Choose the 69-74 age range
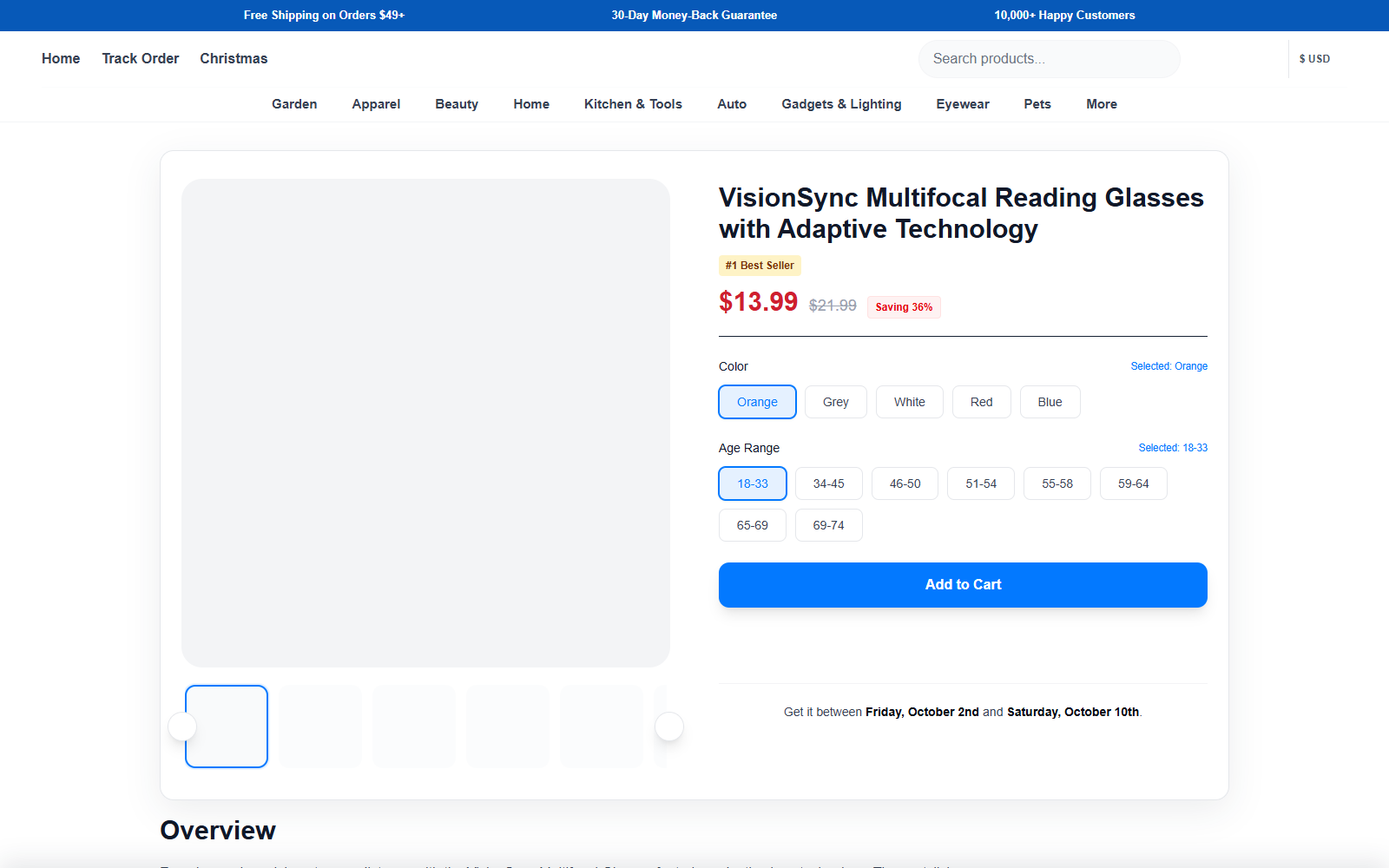This screenshot has height=868, width=1389. 829,525
